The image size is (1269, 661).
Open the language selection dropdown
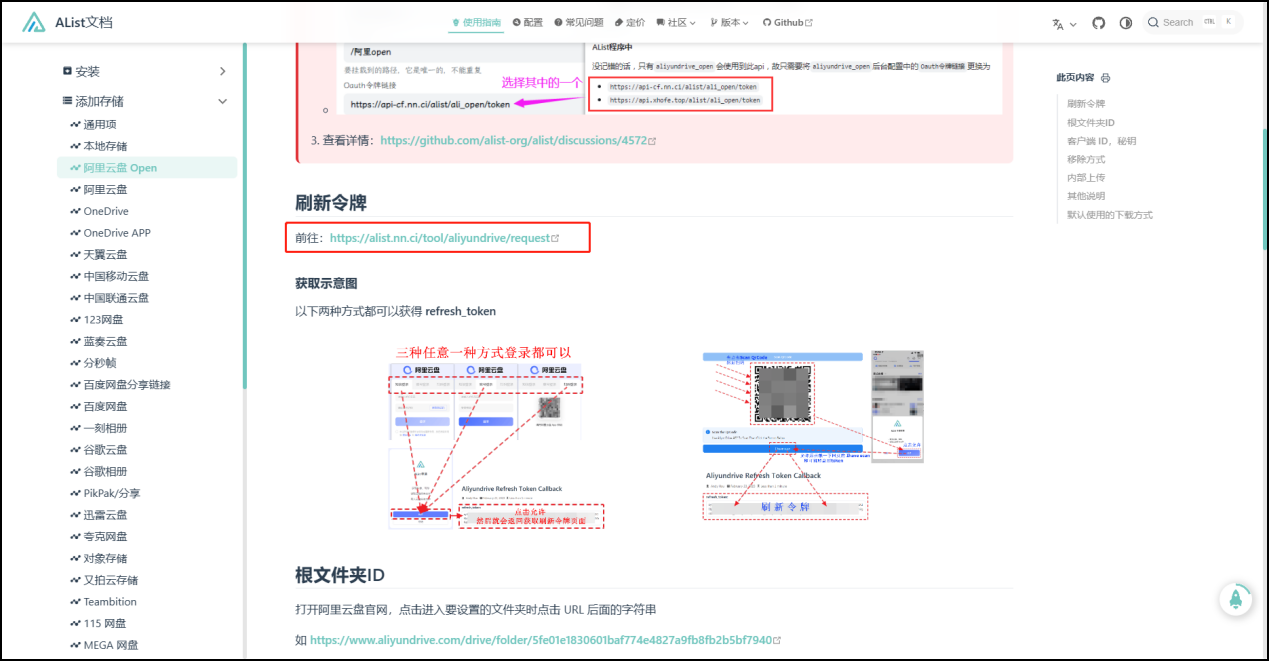(x=1063, y=23)
